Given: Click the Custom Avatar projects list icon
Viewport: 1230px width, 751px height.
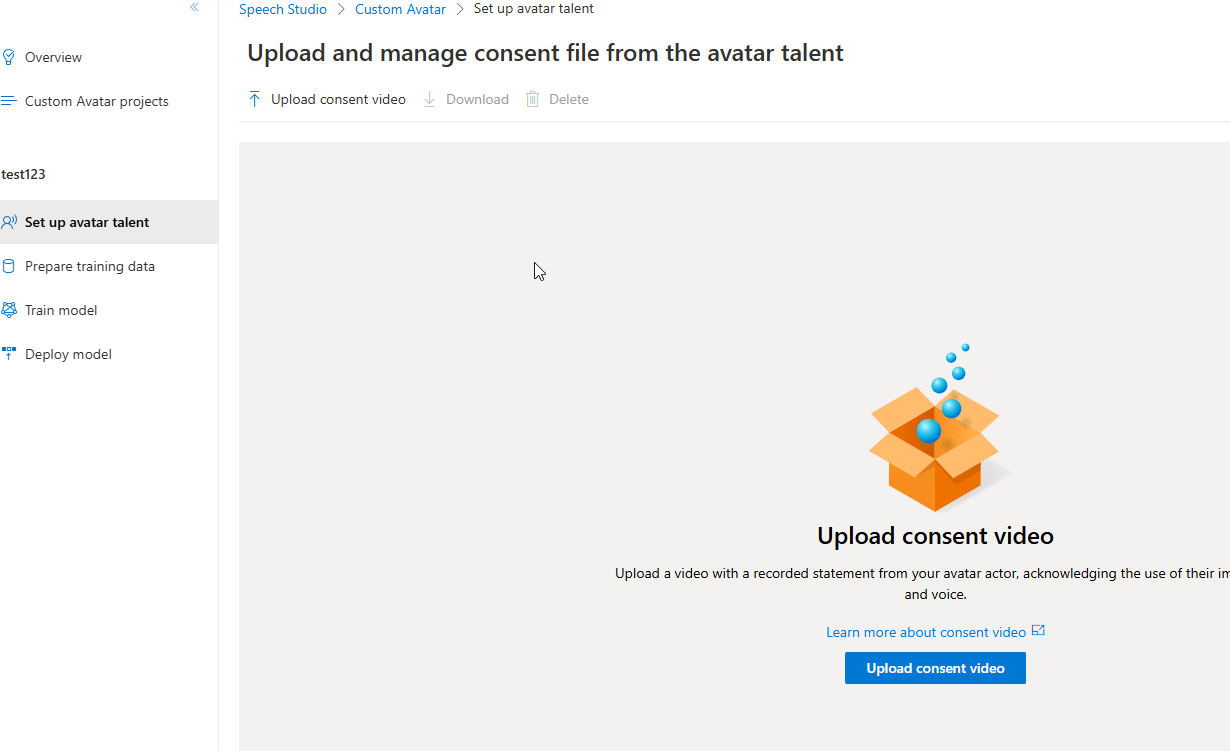Looking at the screenshot, I should click(x=9, y=100).
